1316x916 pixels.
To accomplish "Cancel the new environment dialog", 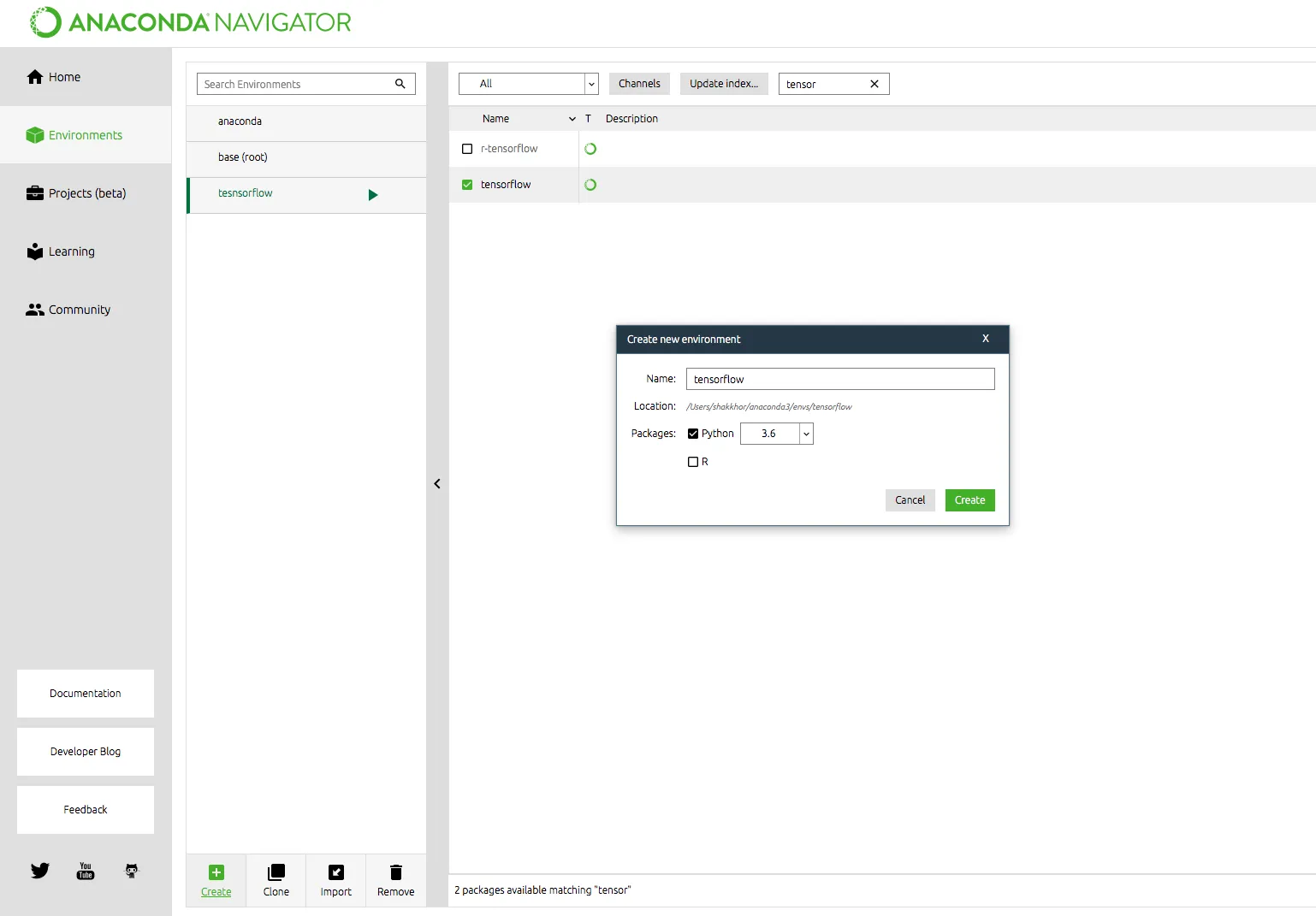I will tap(910, 500).
